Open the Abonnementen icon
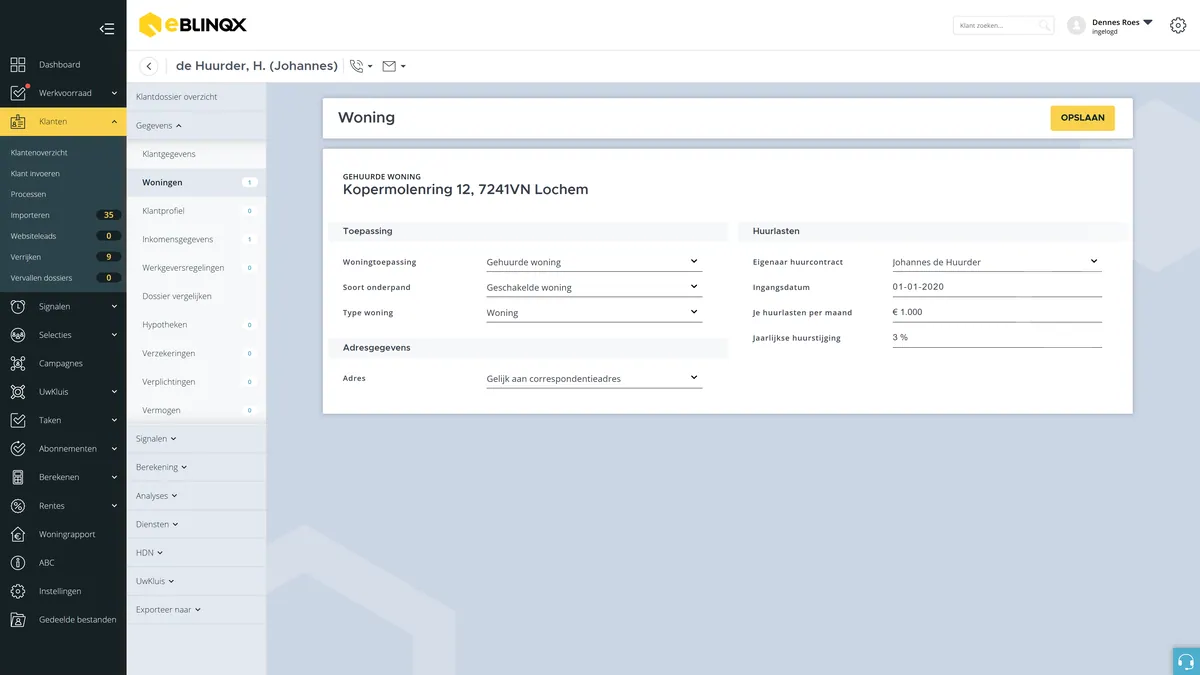 click(x=18, y=449)
